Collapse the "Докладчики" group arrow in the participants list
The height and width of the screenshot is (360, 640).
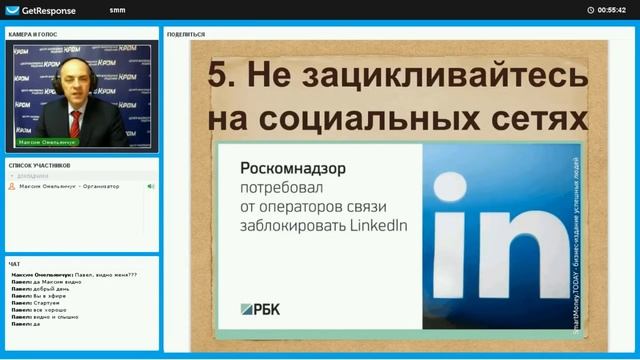tap(12, 176)
